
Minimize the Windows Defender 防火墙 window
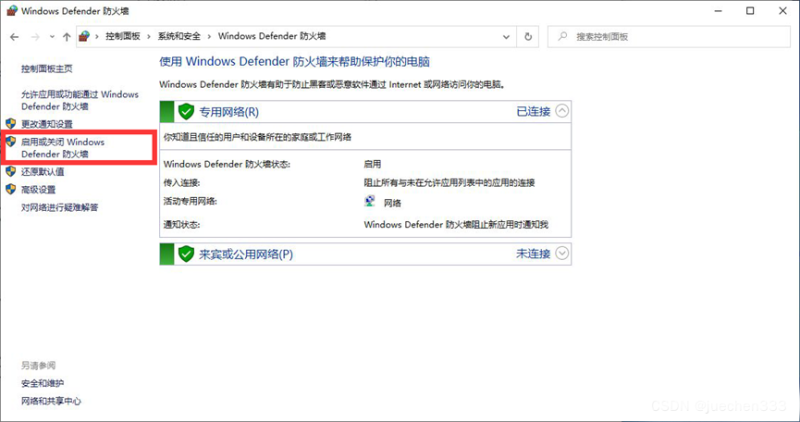click(x=718, y=11)
